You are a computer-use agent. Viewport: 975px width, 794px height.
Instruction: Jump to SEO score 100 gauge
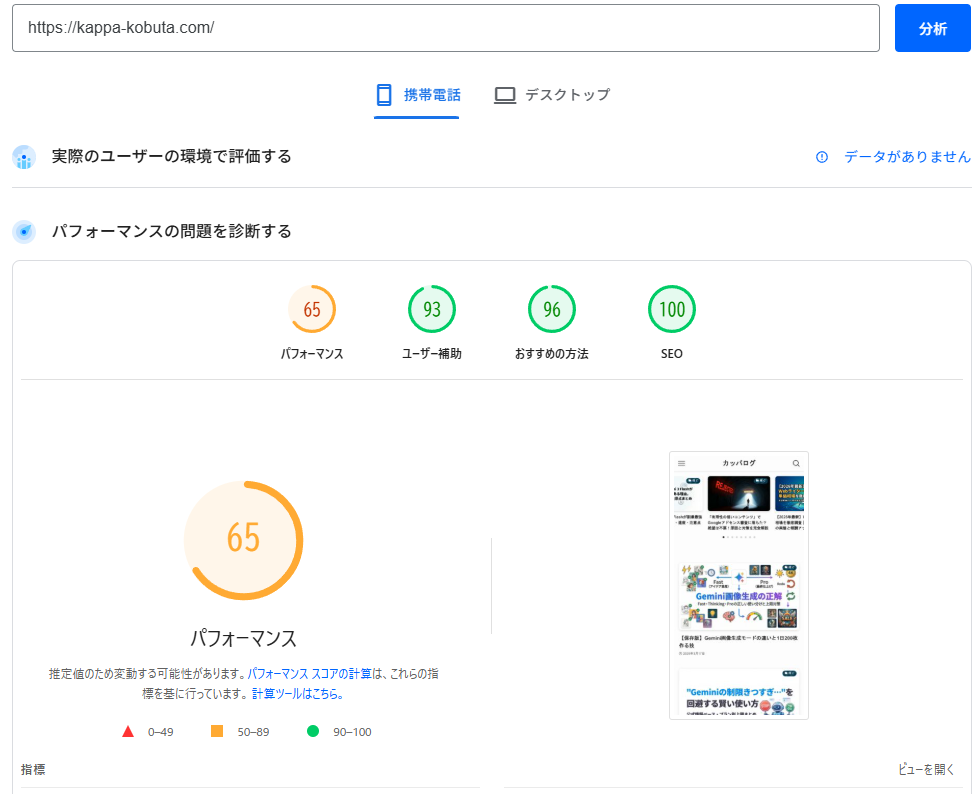[672, 309]
